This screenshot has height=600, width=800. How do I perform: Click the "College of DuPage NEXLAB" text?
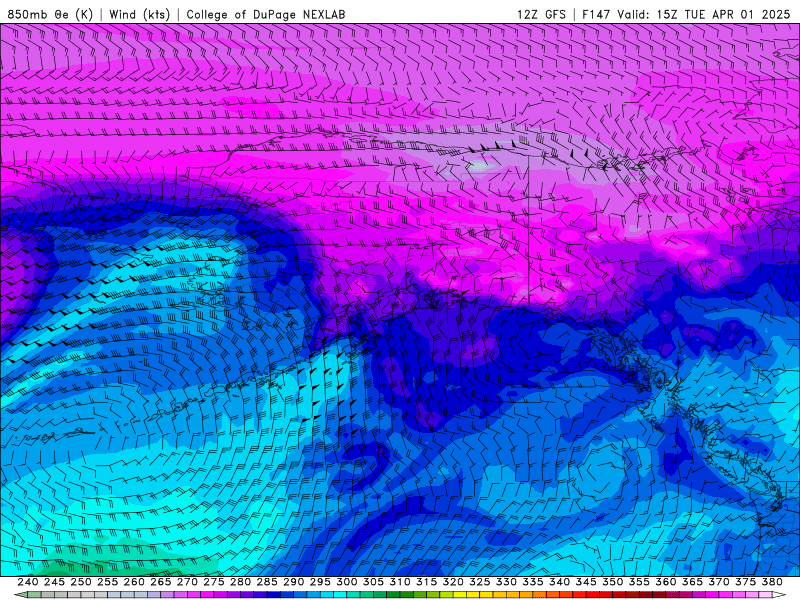coord(266,14)
